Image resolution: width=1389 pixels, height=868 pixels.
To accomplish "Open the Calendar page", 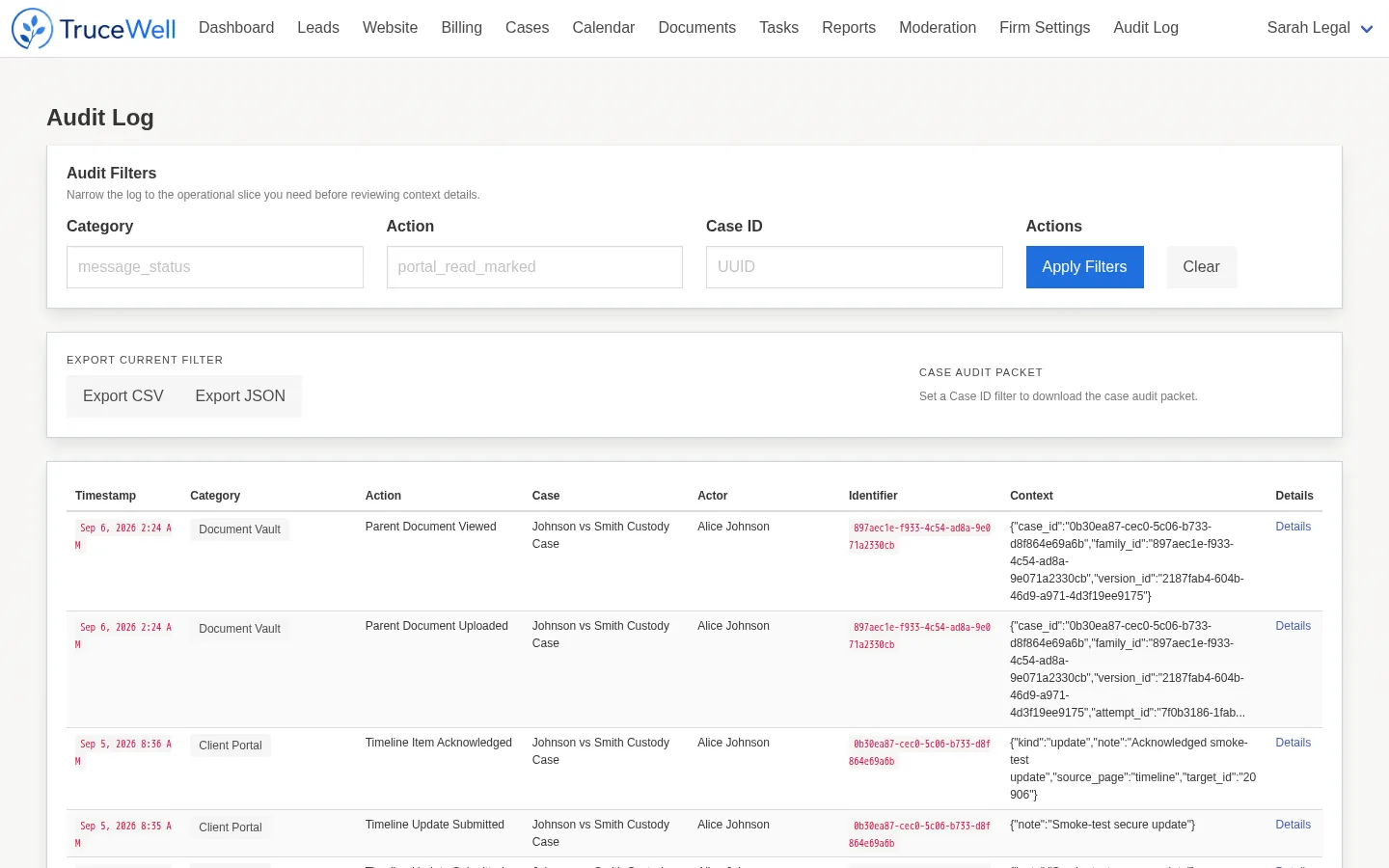I will pyautogui.click(x=604, y=28).
